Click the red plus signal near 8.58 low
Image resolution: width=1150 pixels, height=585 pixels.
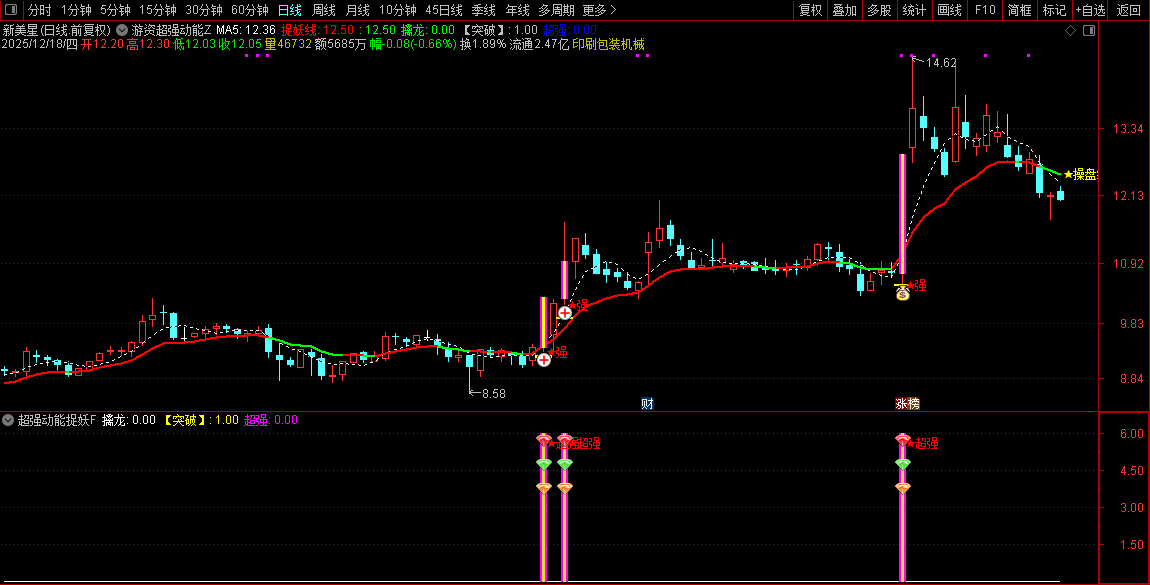[543, 359]
